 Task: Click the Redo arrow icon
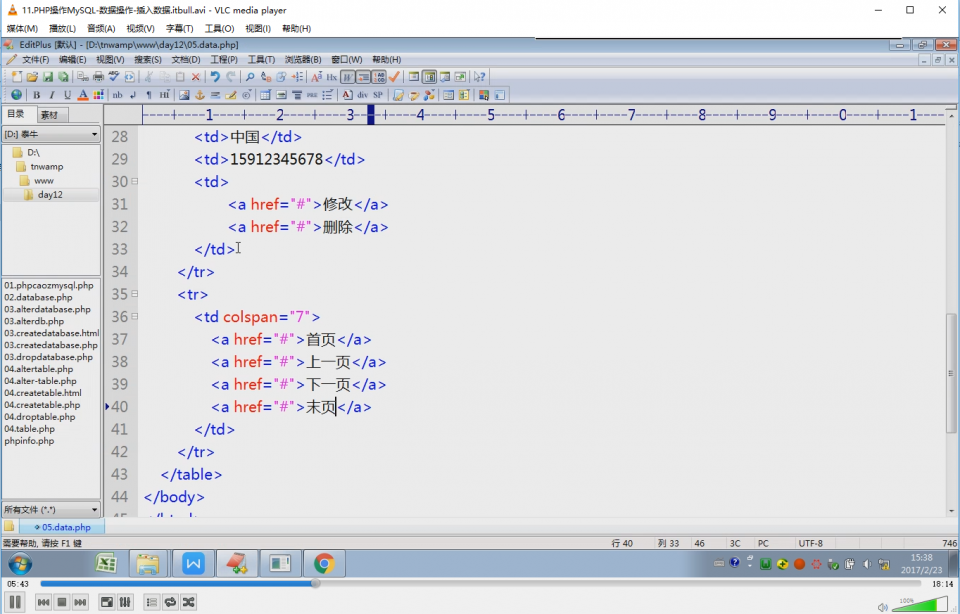tap(231, 77)
